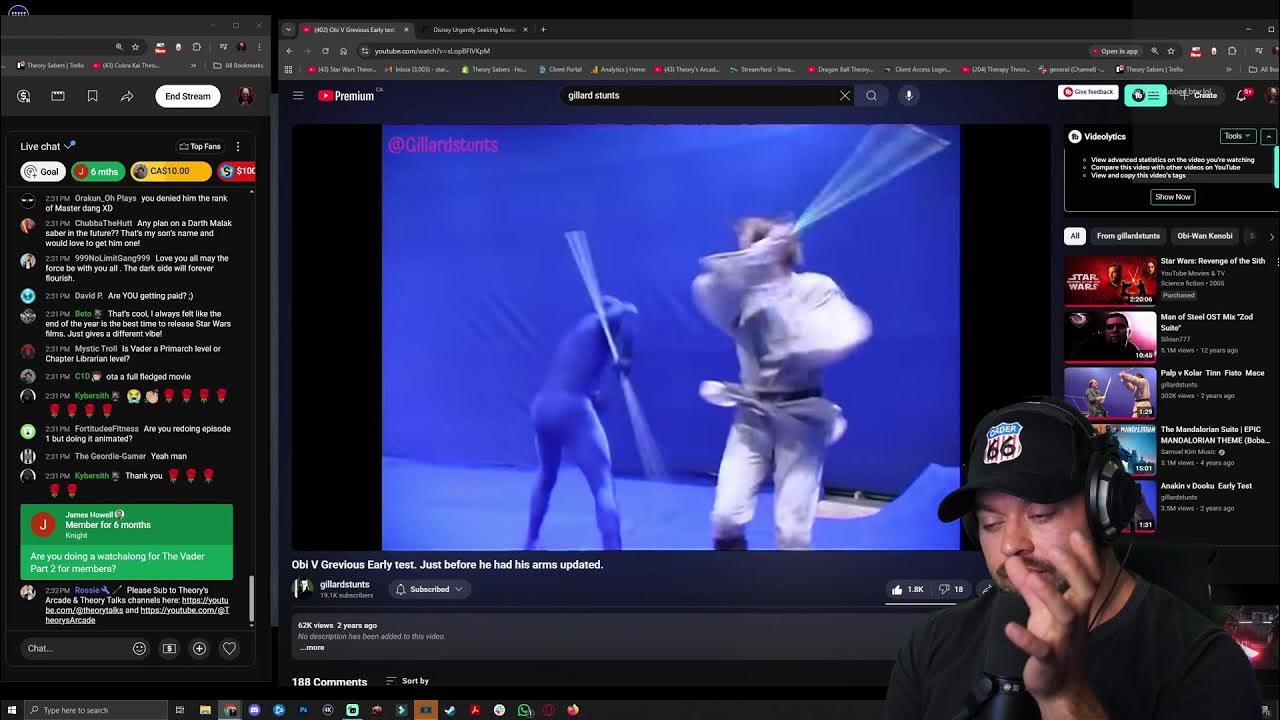Click Create button in YouTube header

click(1200, 95)
